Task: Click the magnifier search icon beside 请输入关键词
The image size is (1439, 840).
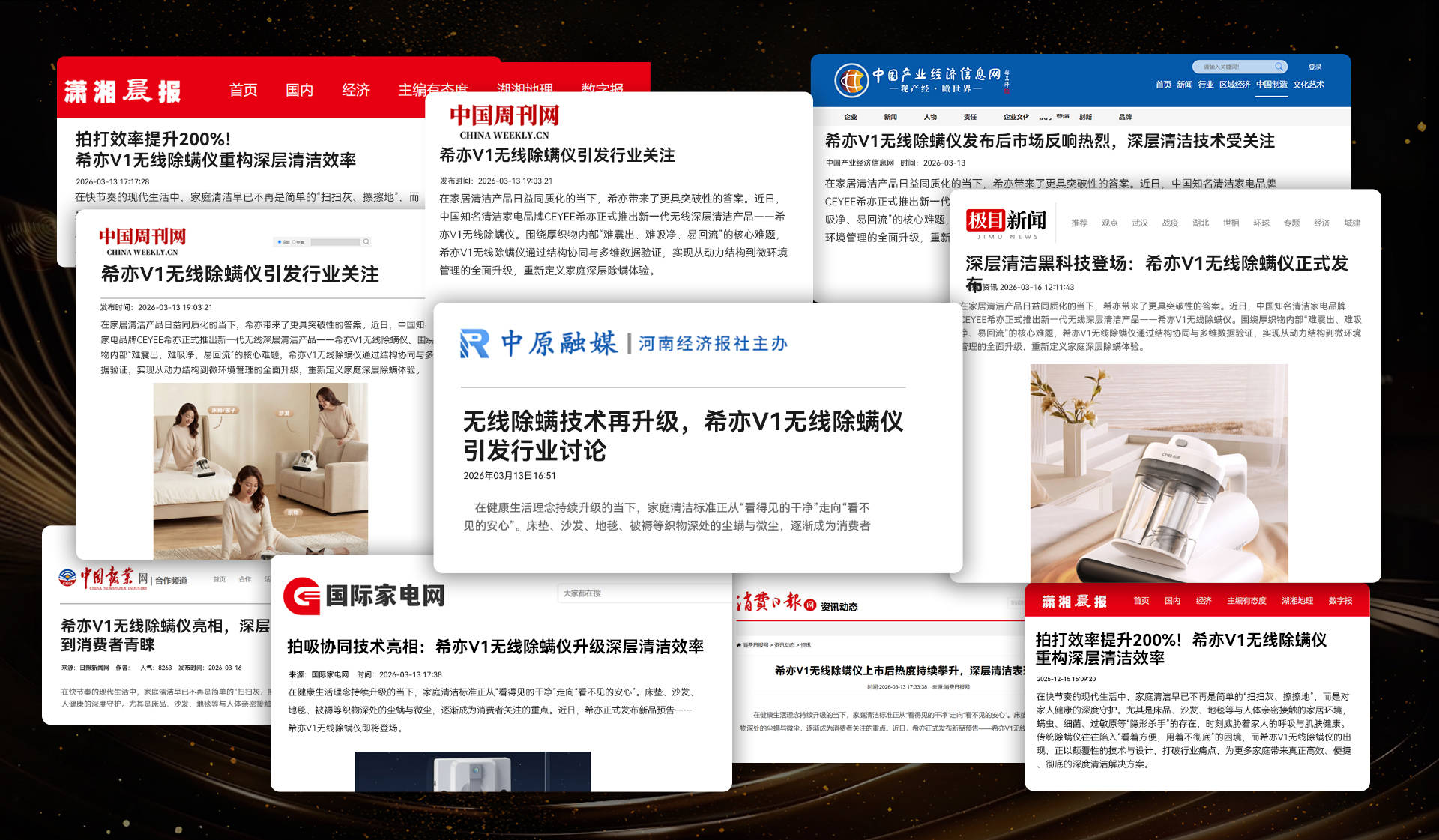Action: (x=1279, y=66)
